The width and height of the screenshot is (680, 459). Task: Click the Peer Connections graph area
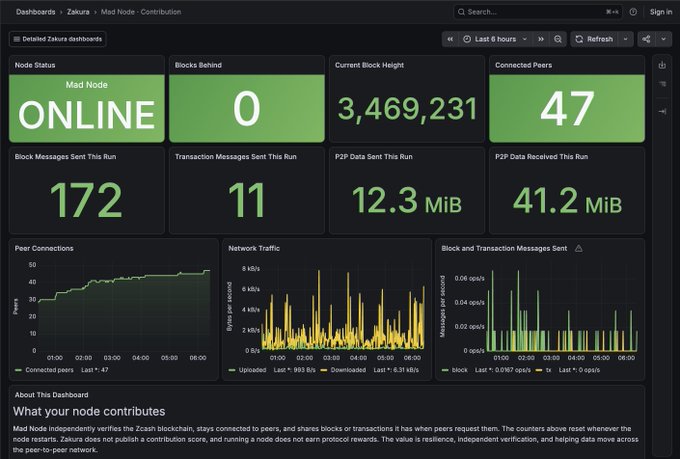[124, 306]
